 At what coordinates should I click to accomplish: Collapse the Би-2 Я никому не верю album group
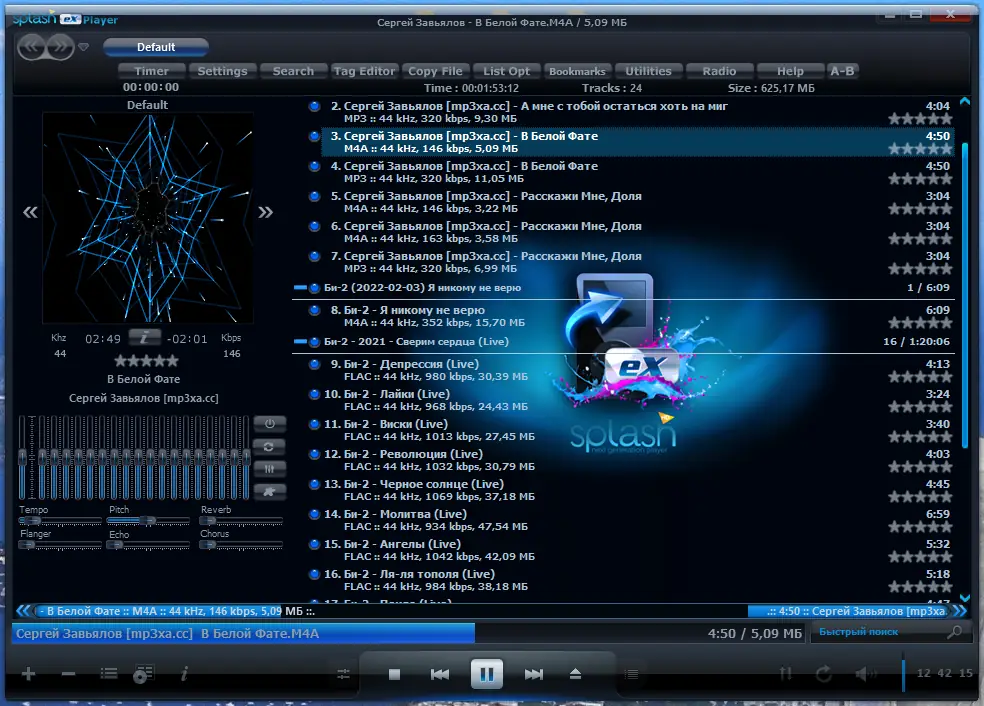pos(300,288)
